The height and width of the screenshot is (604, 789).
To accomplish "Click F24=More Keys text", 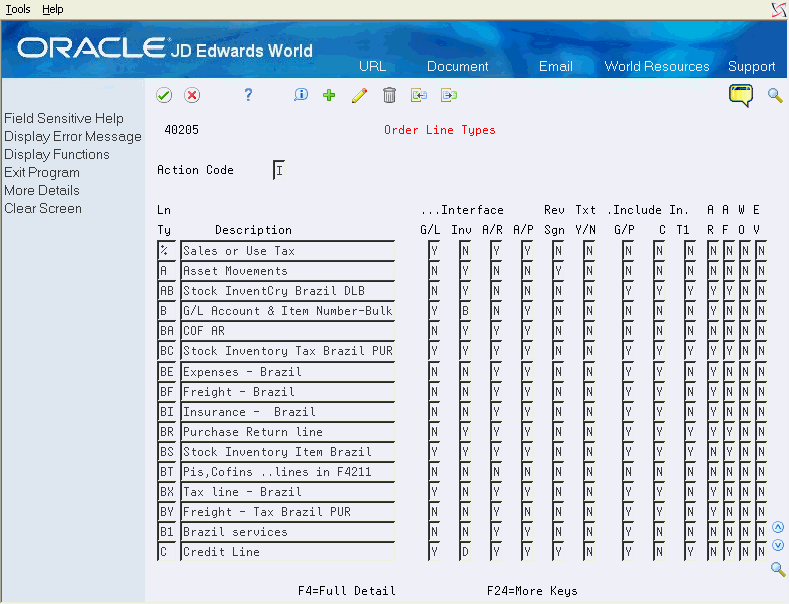I will [x=532, y=591].
